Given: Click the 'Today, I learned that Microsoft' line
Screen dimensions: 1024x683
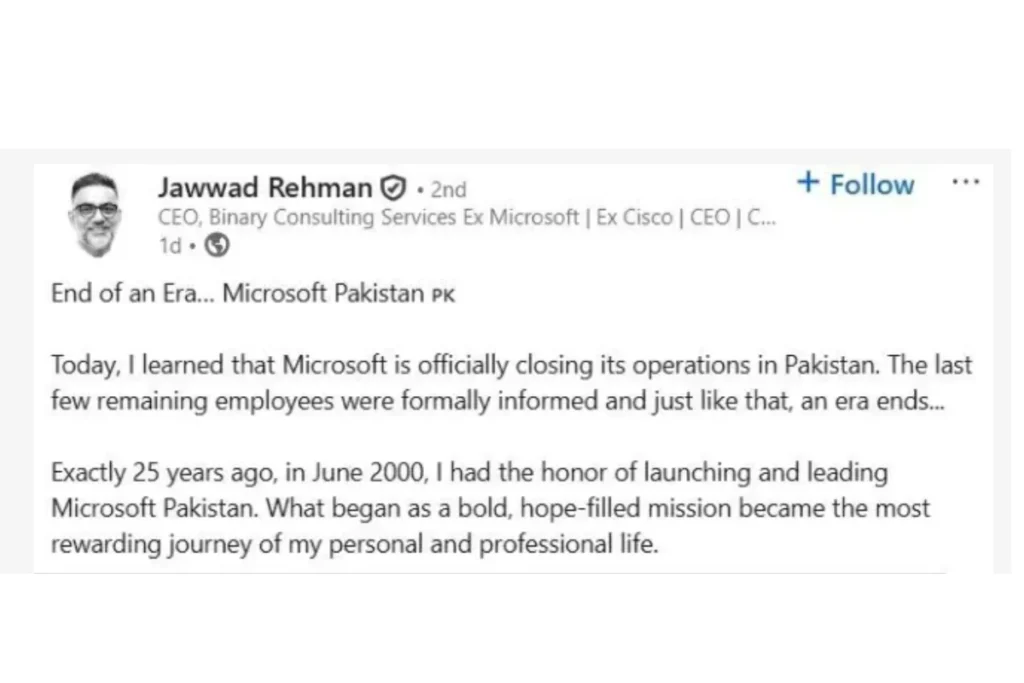Looking at the screenshot, I should point(512,365).
